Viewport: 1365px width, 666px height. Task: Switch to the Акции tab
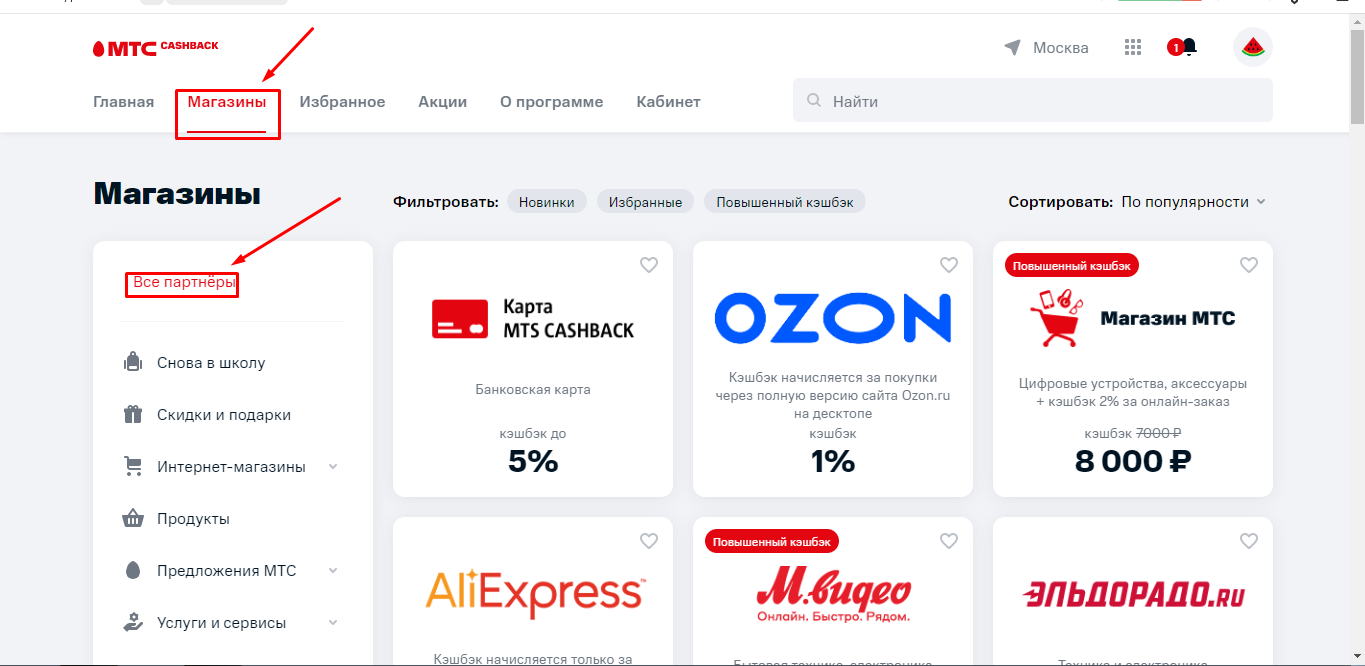pyautogui.click(x=442, y=102)
